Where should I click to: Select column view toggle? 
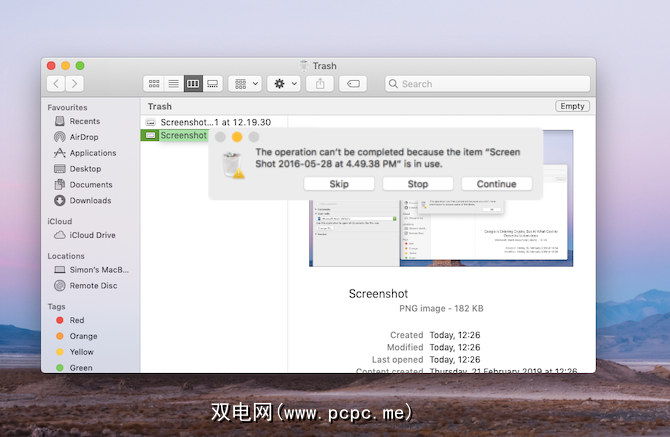pyautogui.click(x=193, y=84)
